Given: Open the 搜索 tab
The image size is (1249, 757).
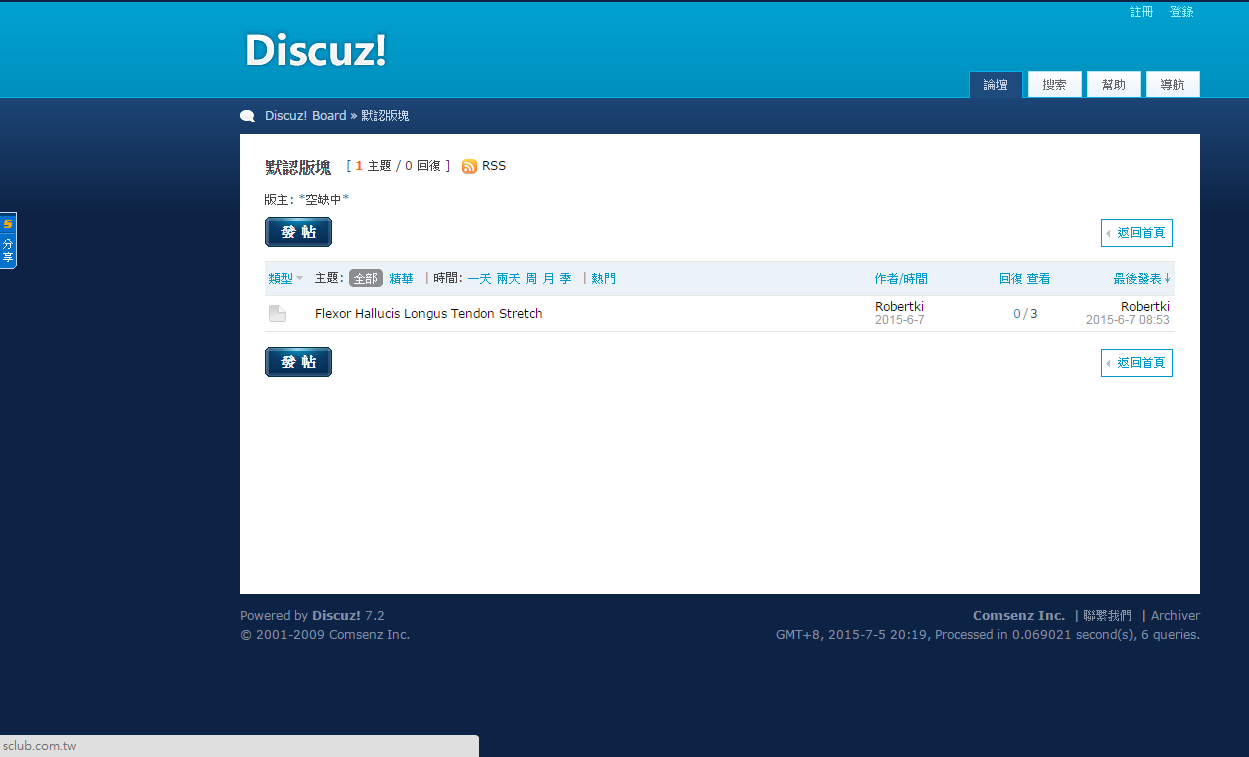Looking at the screenshot, I should pos(1054,85).
